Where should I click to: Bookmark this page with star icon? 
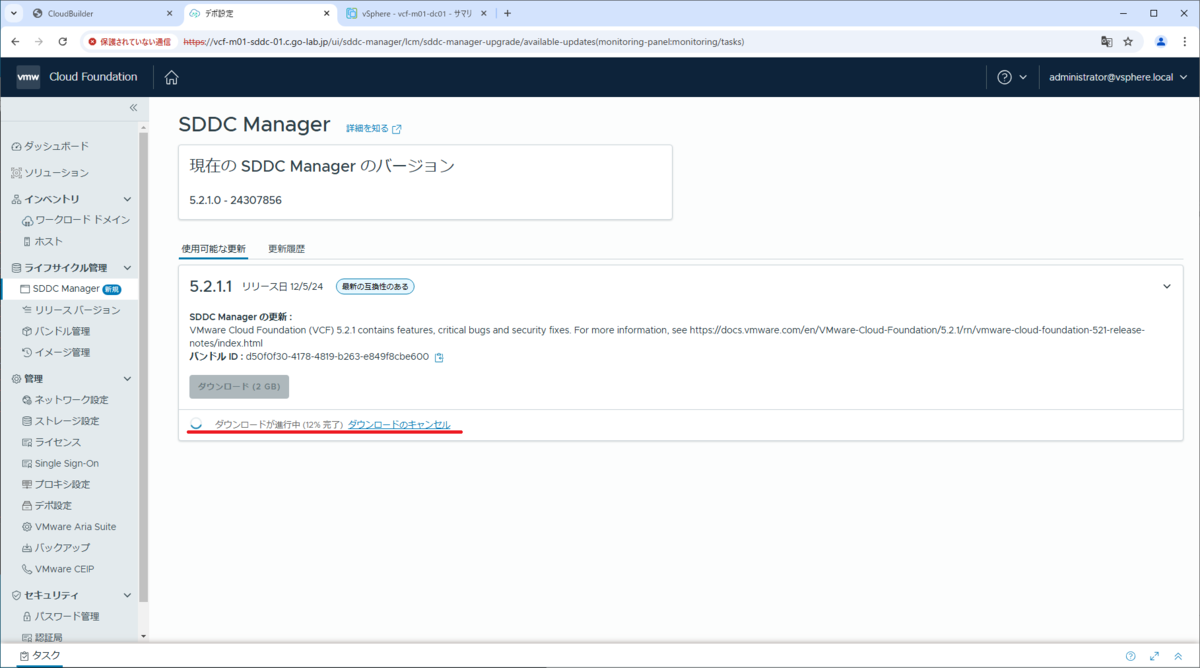[x=1128, y=42]
